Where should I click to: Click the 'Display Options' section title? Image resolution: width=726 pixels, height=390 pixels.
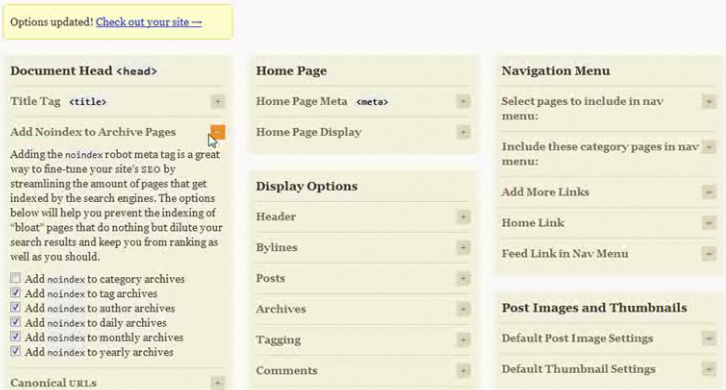coord(307,186)
